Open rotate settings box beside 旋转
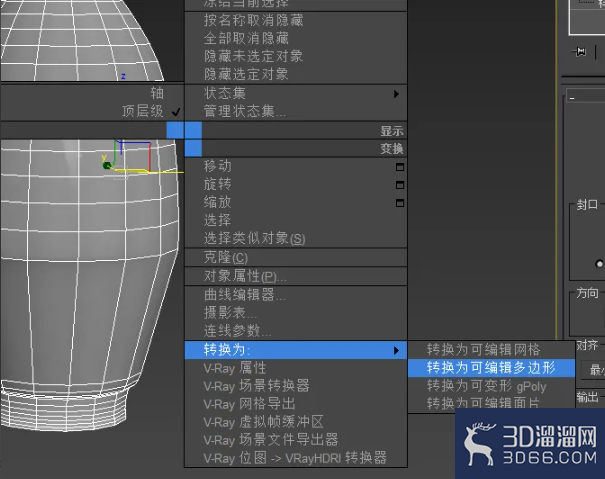This screenshot has height=479, width=605. click(400, 185)
